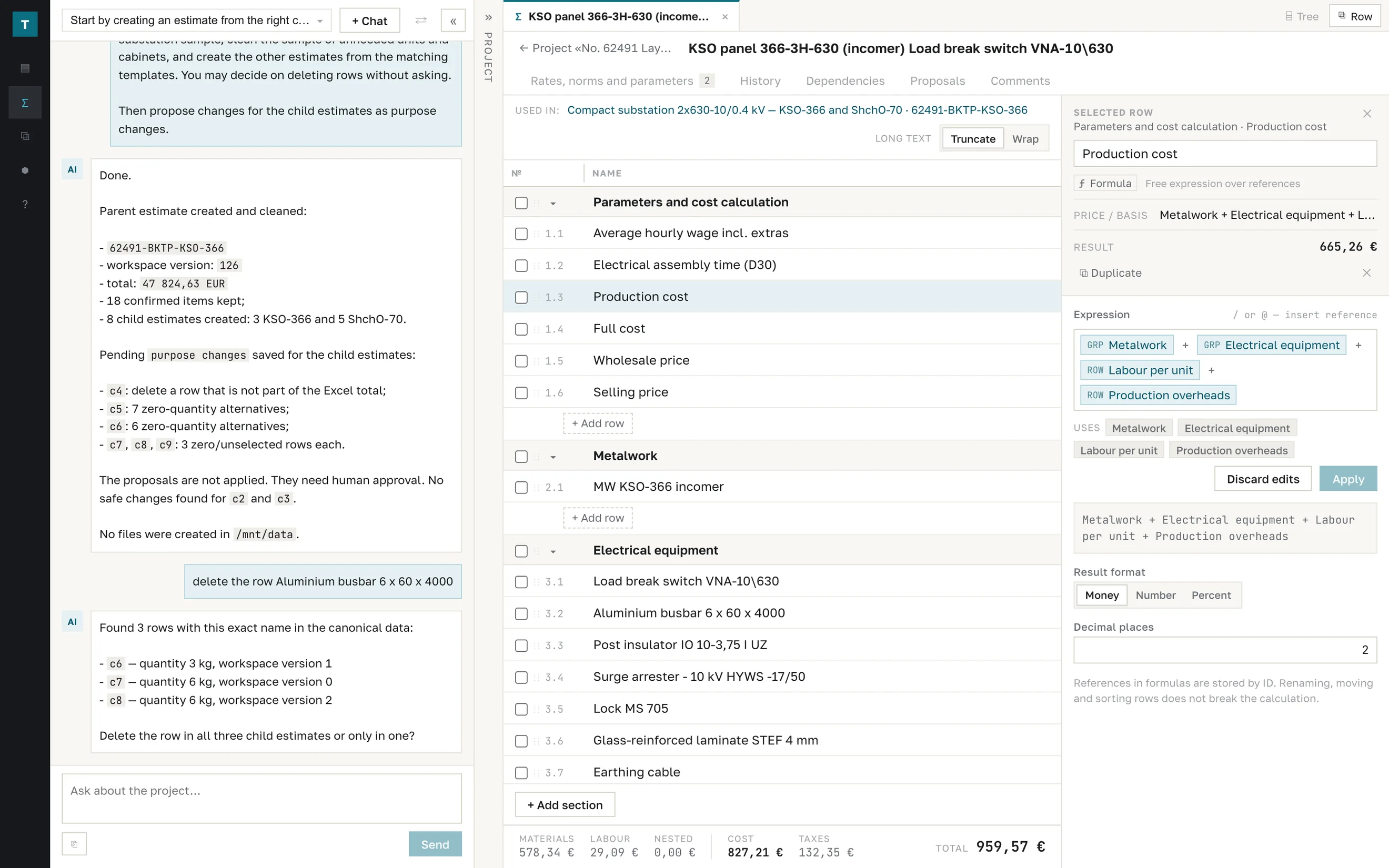This screenshot has width=1389, height=868.
Task: Open the Compact substation 2x630-10/0.4 kV link
Action: click(797, 110)
